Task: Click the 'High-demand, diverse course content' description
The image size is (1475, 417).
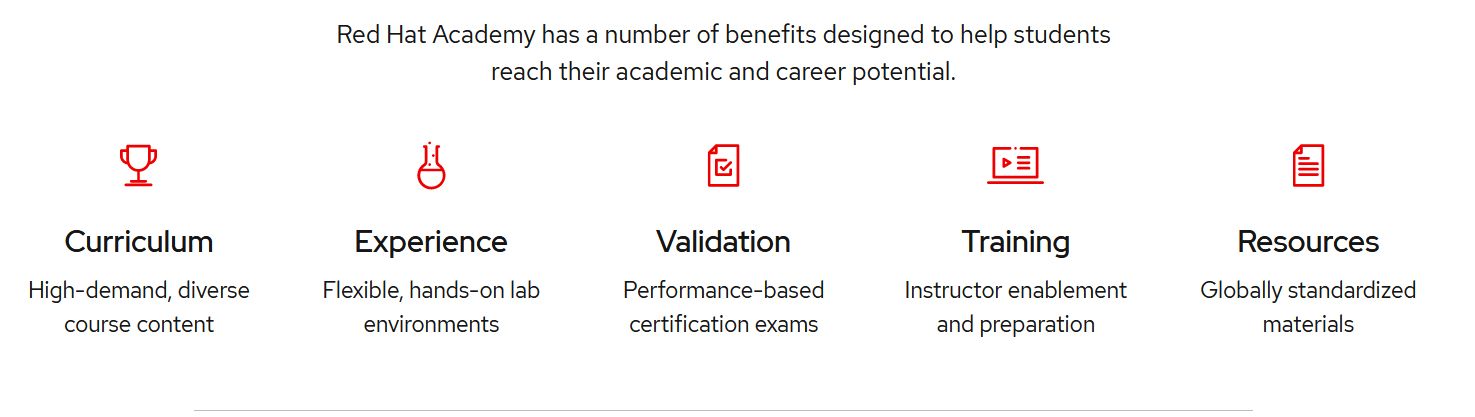Action: (139, 307)
